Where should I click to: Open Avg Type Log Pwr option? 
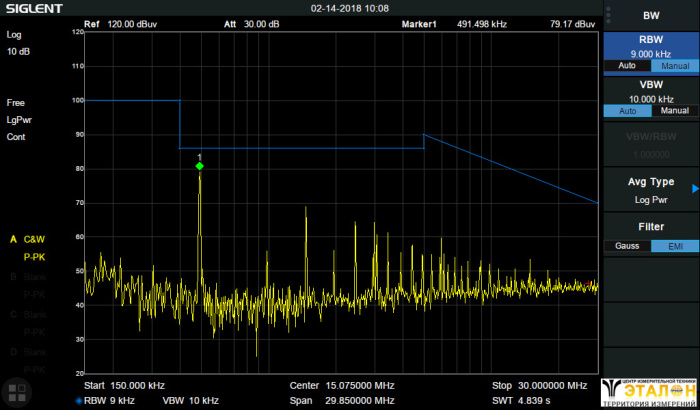650,200
